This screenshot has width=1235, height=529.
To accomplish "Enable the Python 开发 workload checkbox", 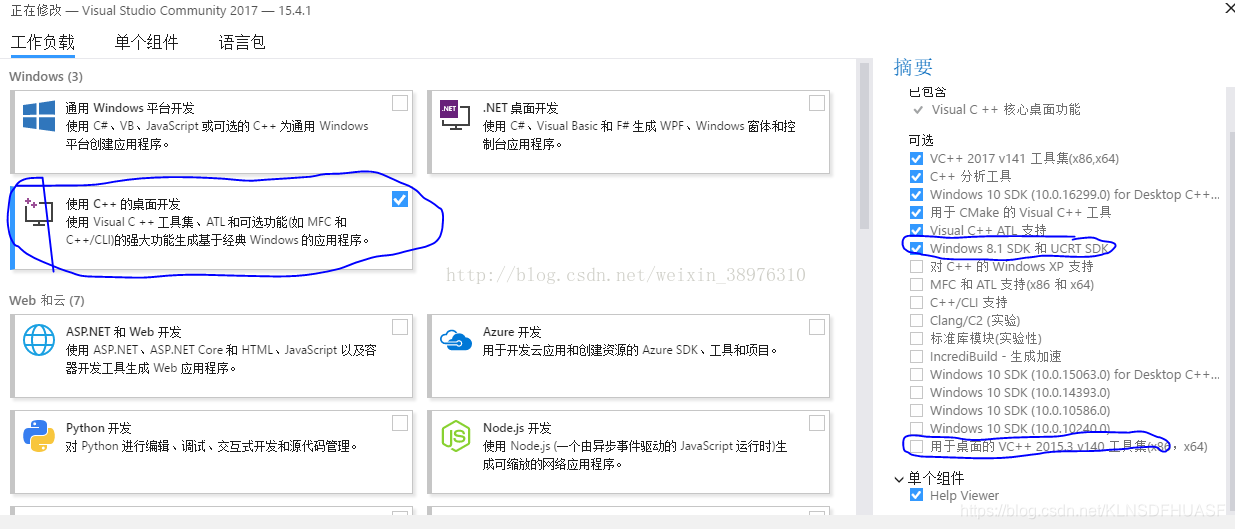I will pos(400,423).
